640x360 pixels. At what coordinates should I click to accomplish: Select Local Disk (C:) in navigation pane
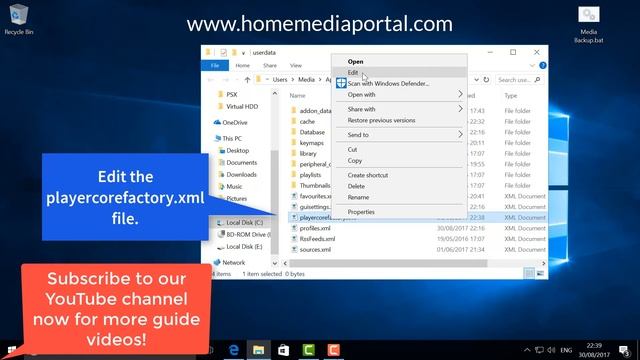pos(244,222)
